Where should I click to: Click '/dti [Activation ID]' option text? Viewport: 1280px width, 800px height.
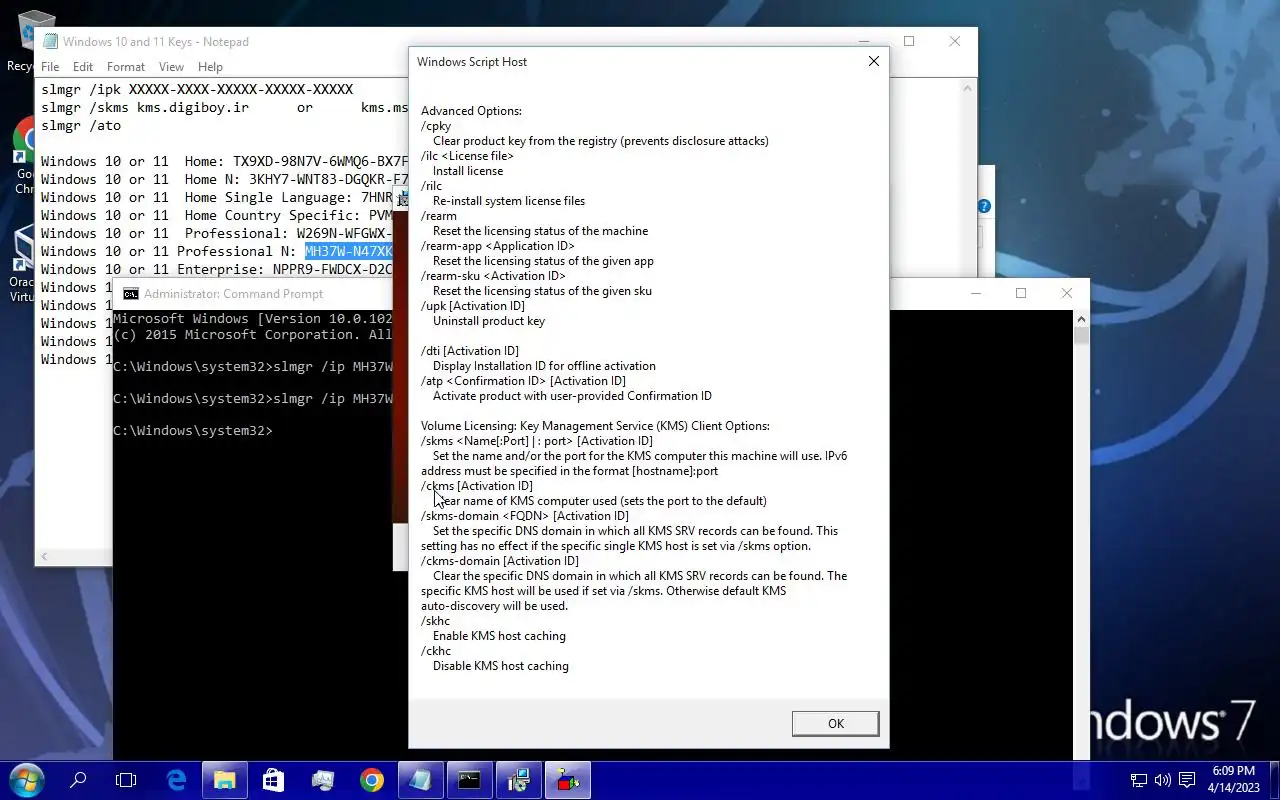coord(470,351)
